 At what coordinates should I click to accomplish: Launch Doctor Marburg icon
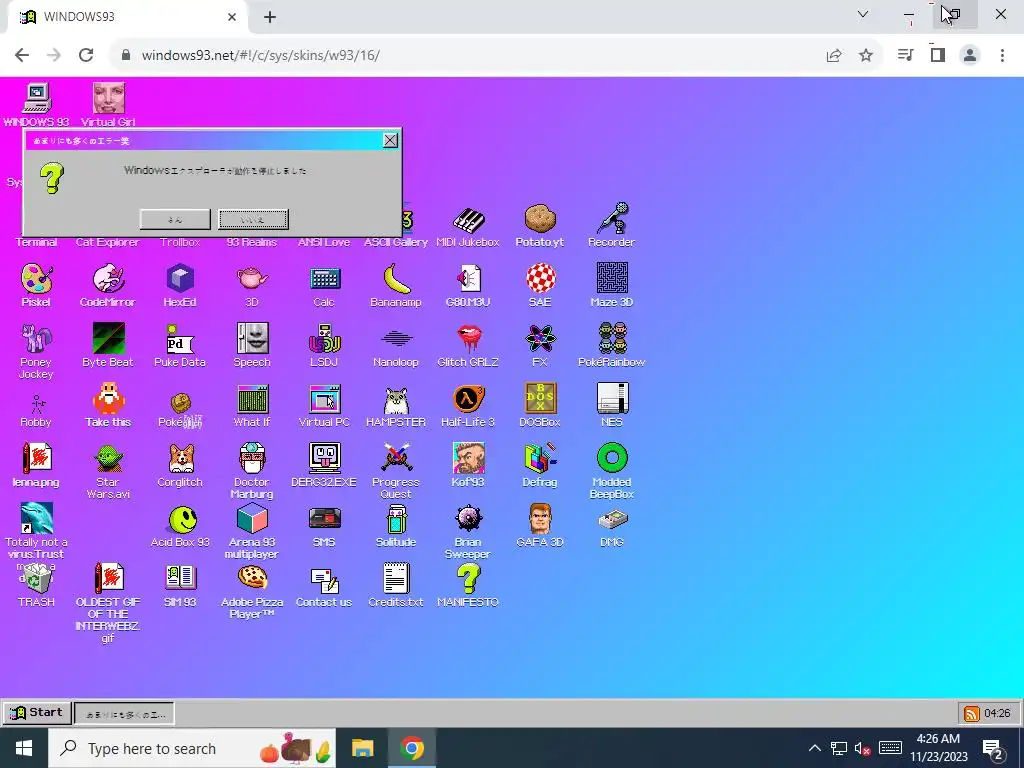click(252, 459)
